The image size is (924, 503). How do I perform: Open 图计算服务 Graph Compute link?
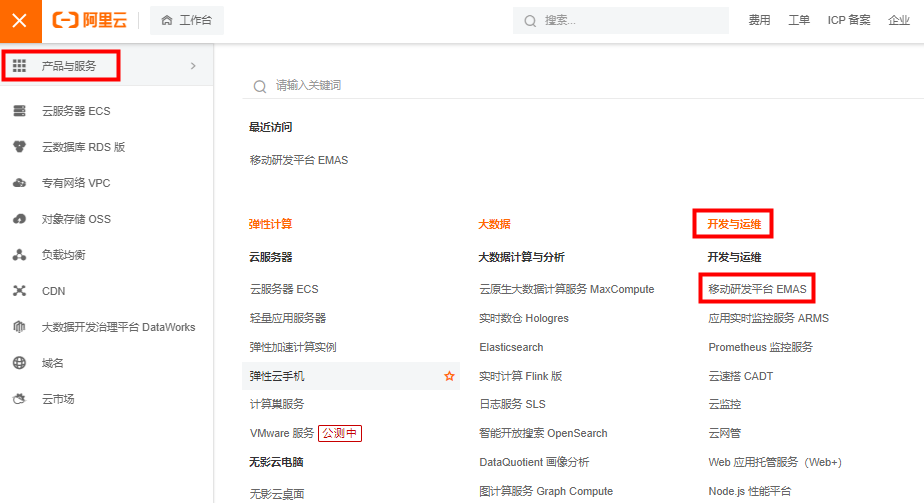pos(546,491)
